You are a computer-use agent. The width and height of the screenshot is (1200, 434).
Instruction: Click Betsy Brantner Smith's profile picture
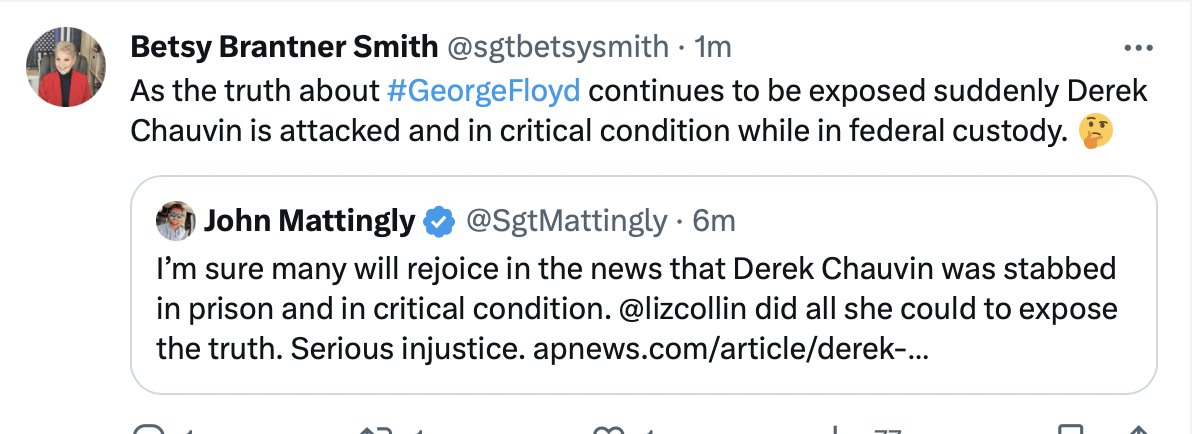pos(65,67)
